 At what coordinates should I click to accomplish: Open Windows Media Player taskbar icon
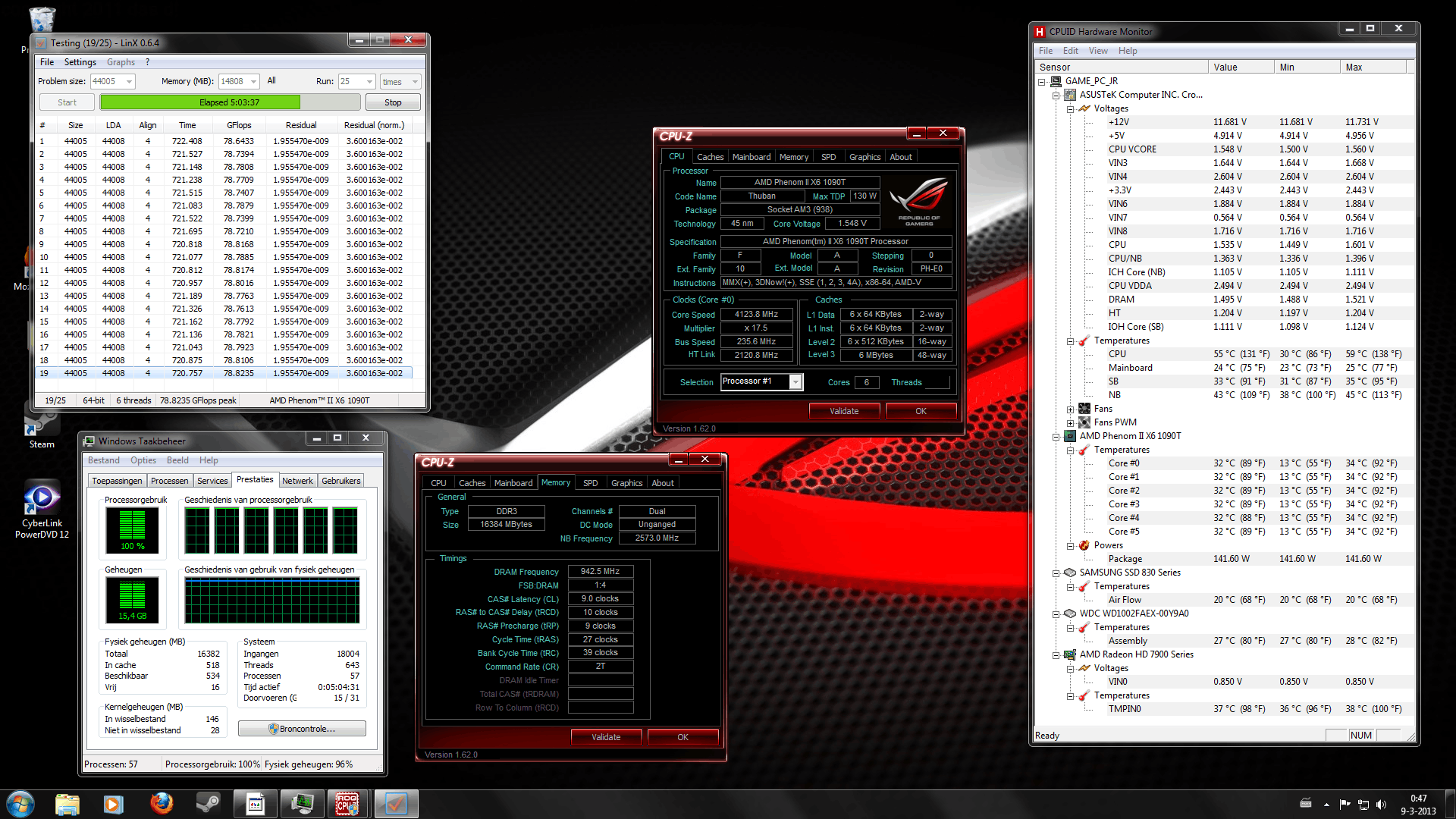coord(114,803)
